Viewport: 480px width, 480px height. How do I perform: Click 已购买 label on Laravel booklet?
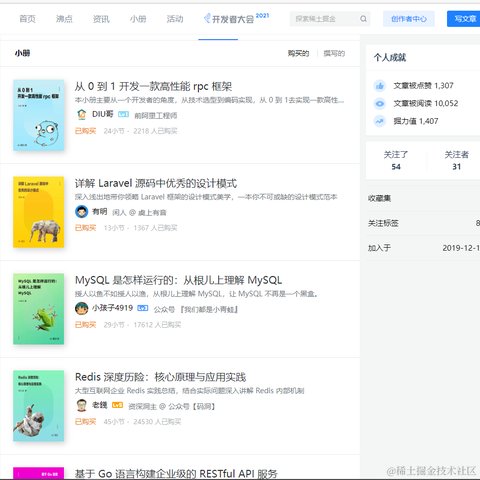[x=85, y=228]
